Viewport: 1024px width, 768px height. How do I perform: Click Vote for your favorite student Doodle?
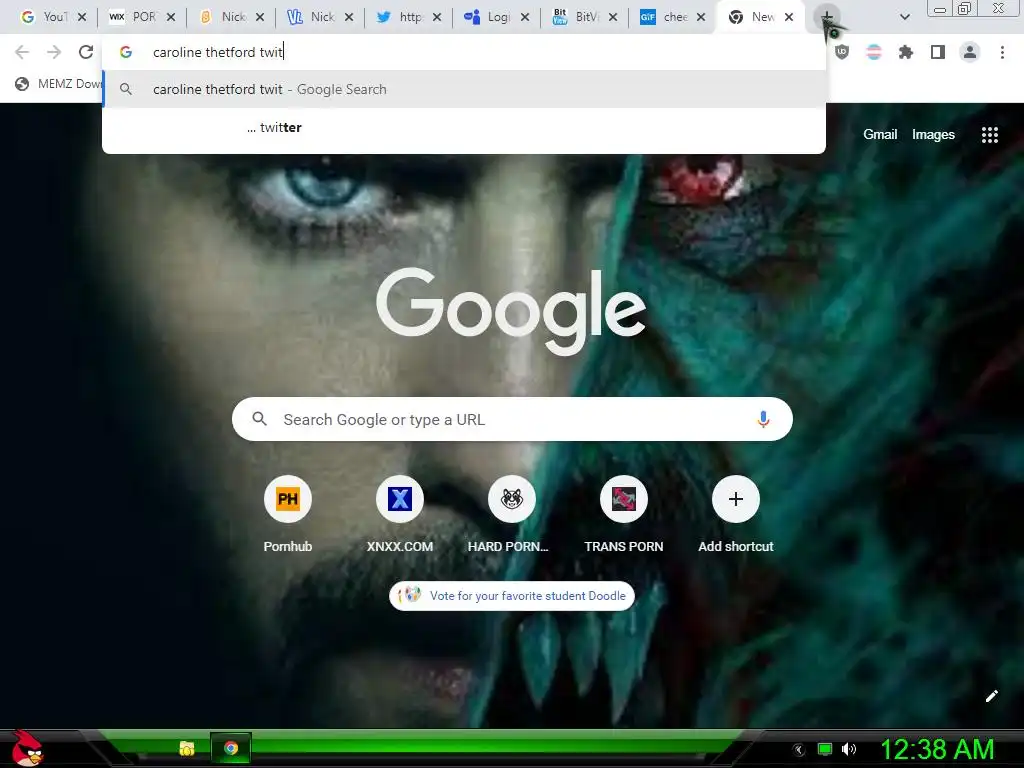pos(512,596)
